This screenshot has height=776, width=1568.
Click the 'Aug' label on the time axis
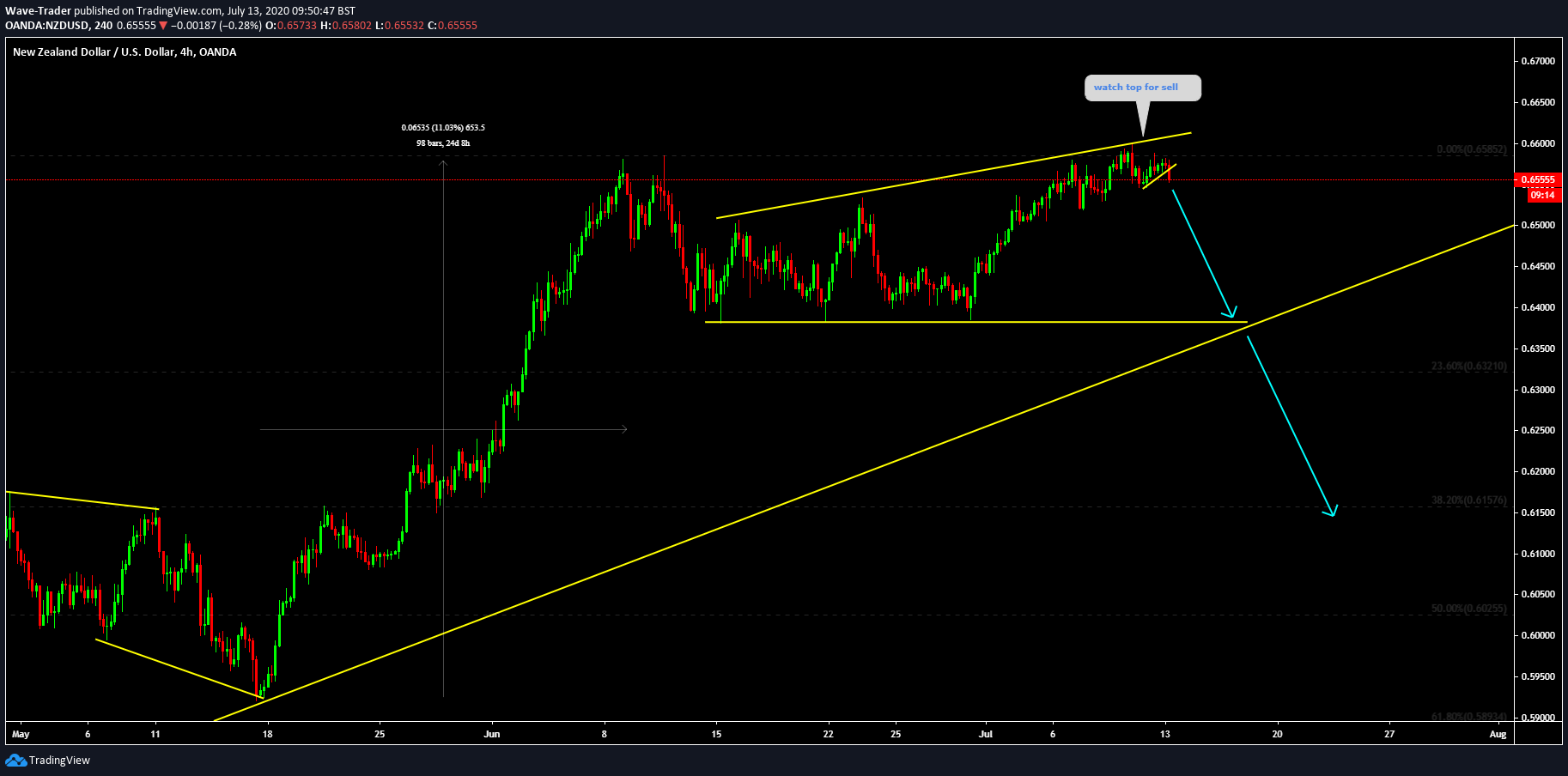pos(1498,734)
